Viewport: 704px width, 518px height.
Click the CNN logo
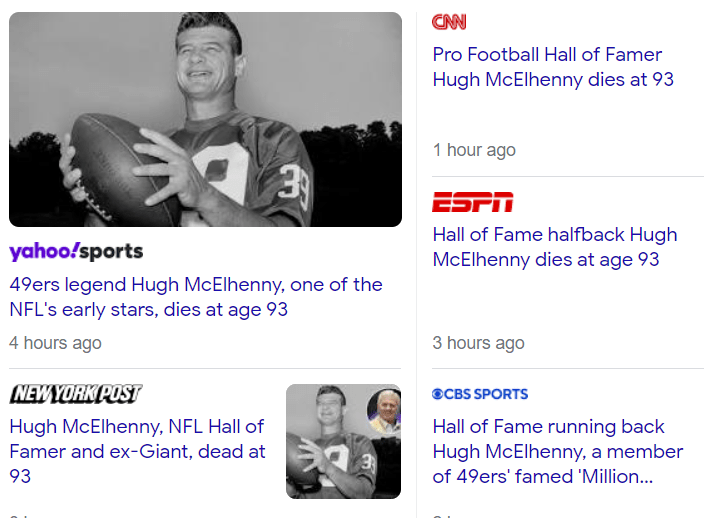[449, 21]
